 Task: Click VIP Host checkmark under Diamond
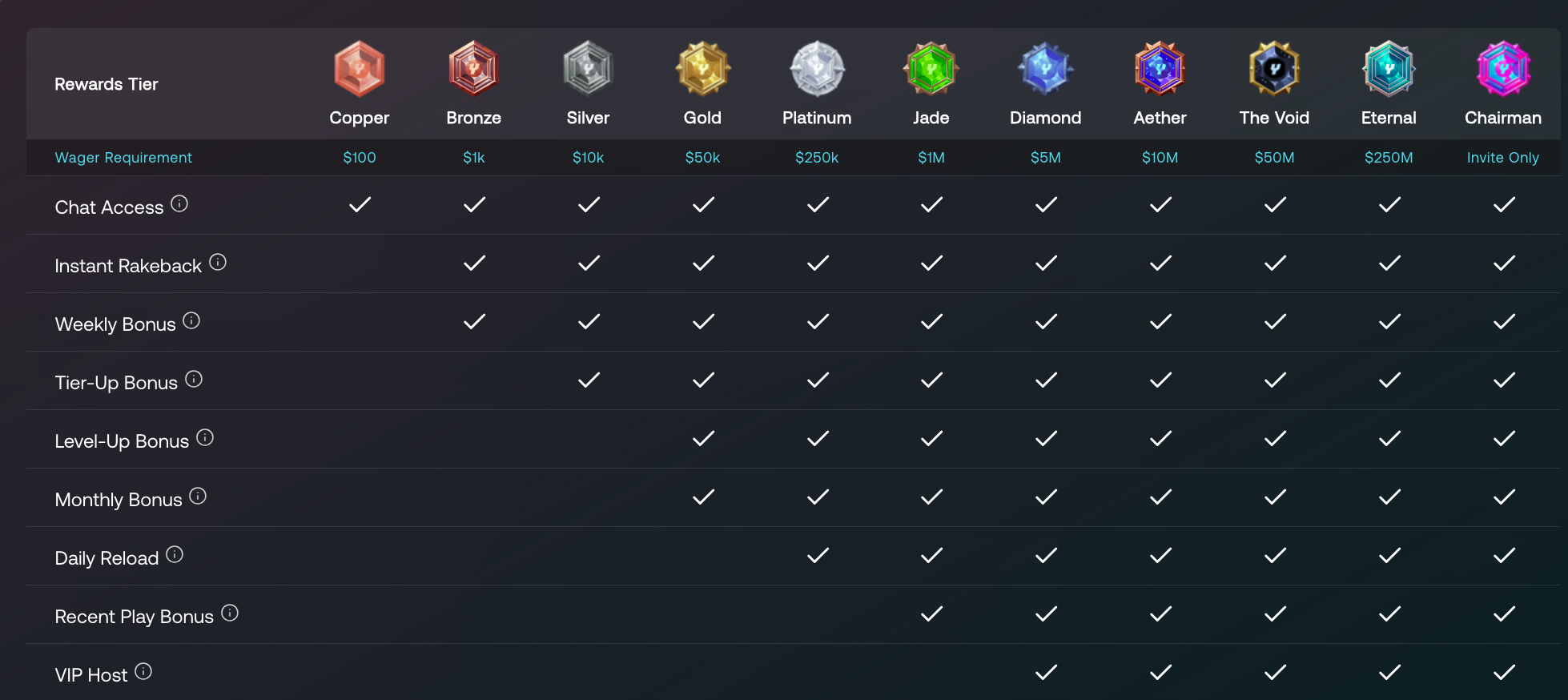[x=1046, y=673]
